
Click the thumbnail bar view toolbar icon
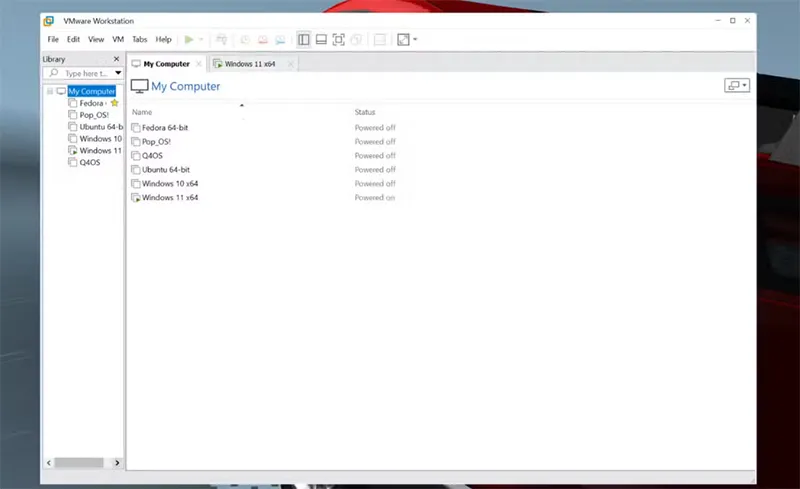321,39
